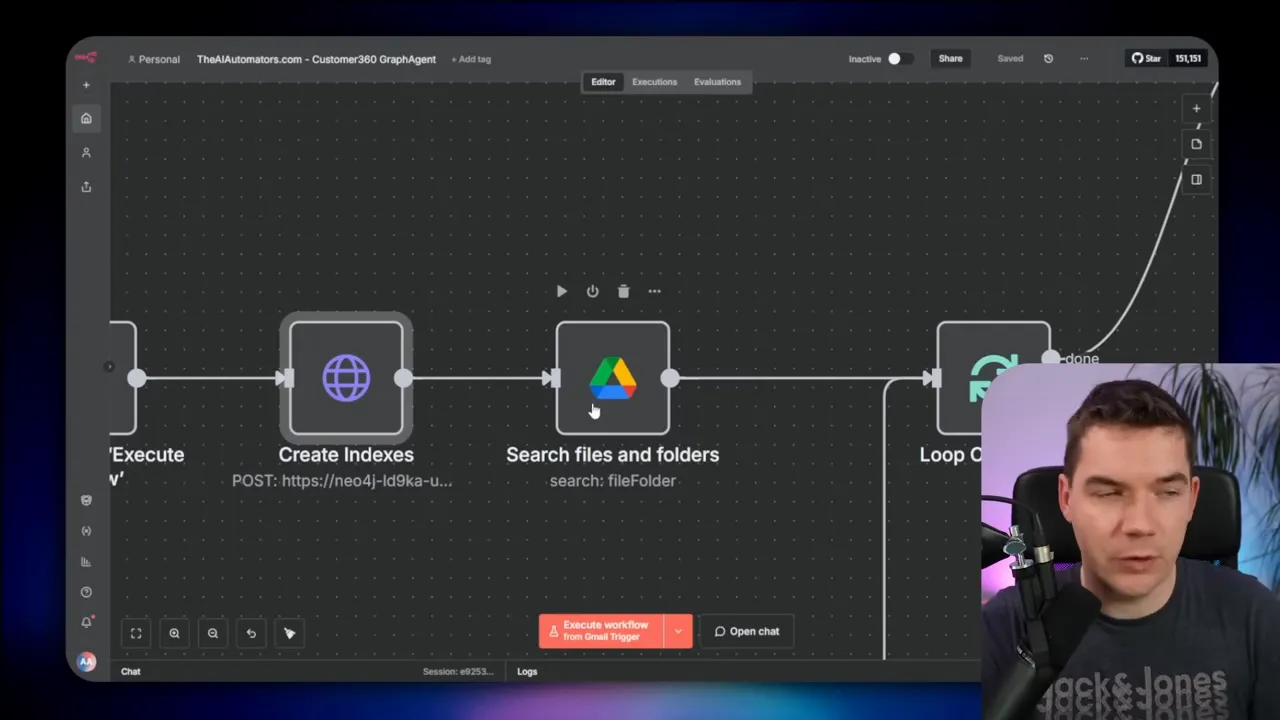Click the power icon to disable the node
The image size is (1280, 720).
click(x=592, y=291)
